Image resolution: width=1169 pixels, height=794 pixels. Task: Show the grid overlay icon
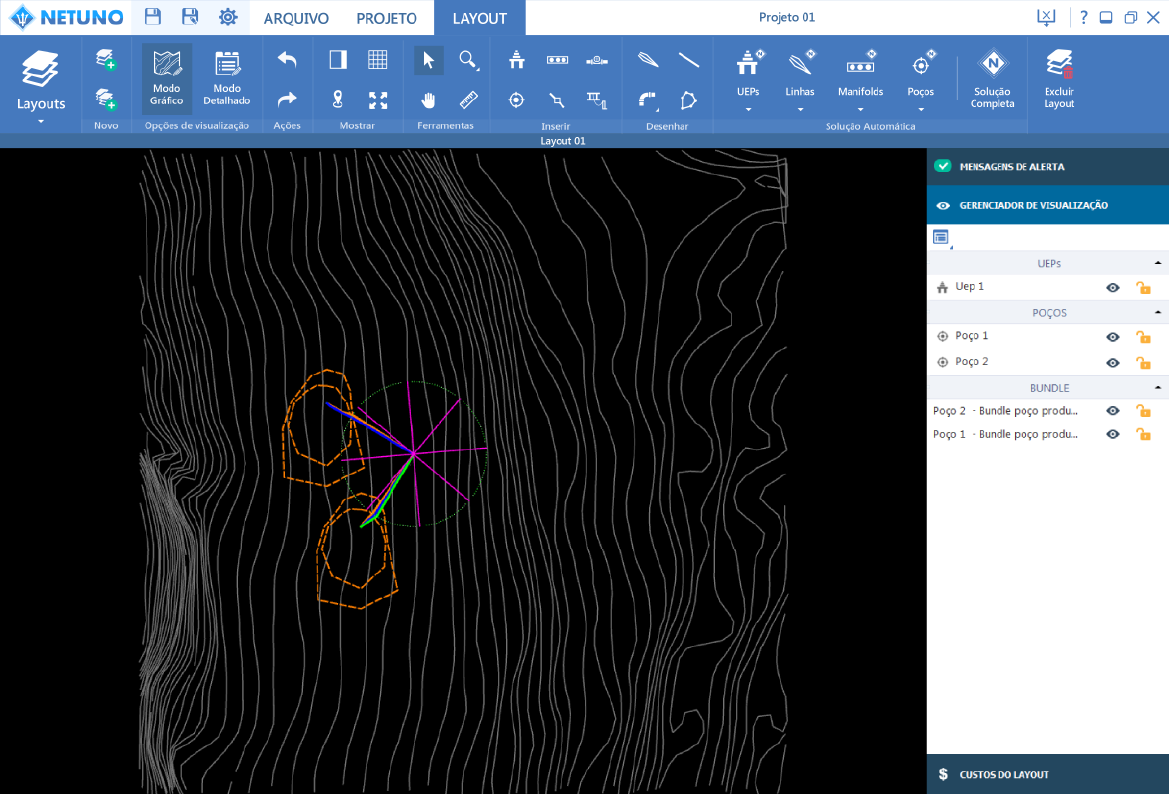tap(377, 60)
